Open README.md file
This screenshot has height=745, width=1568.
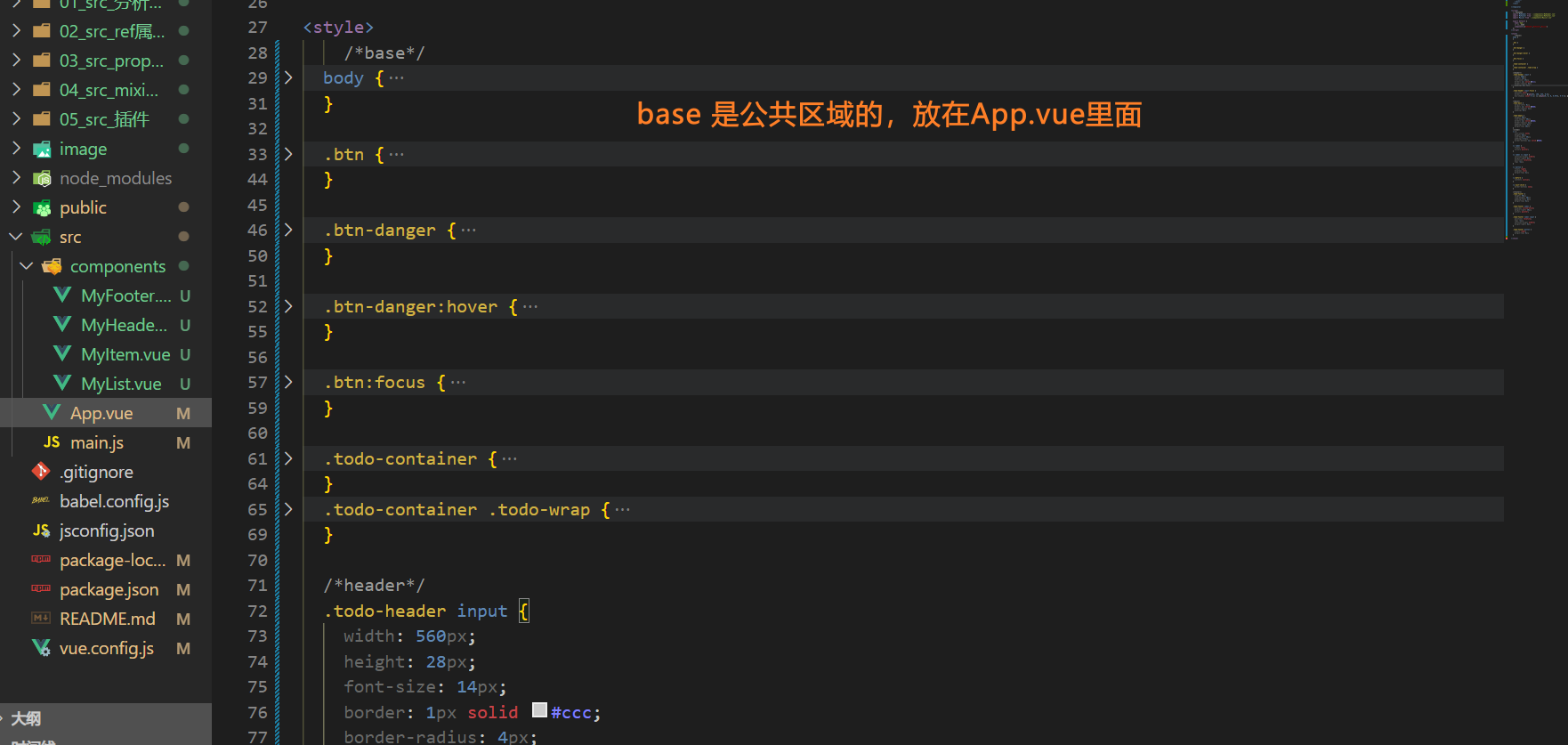(107, 619)
